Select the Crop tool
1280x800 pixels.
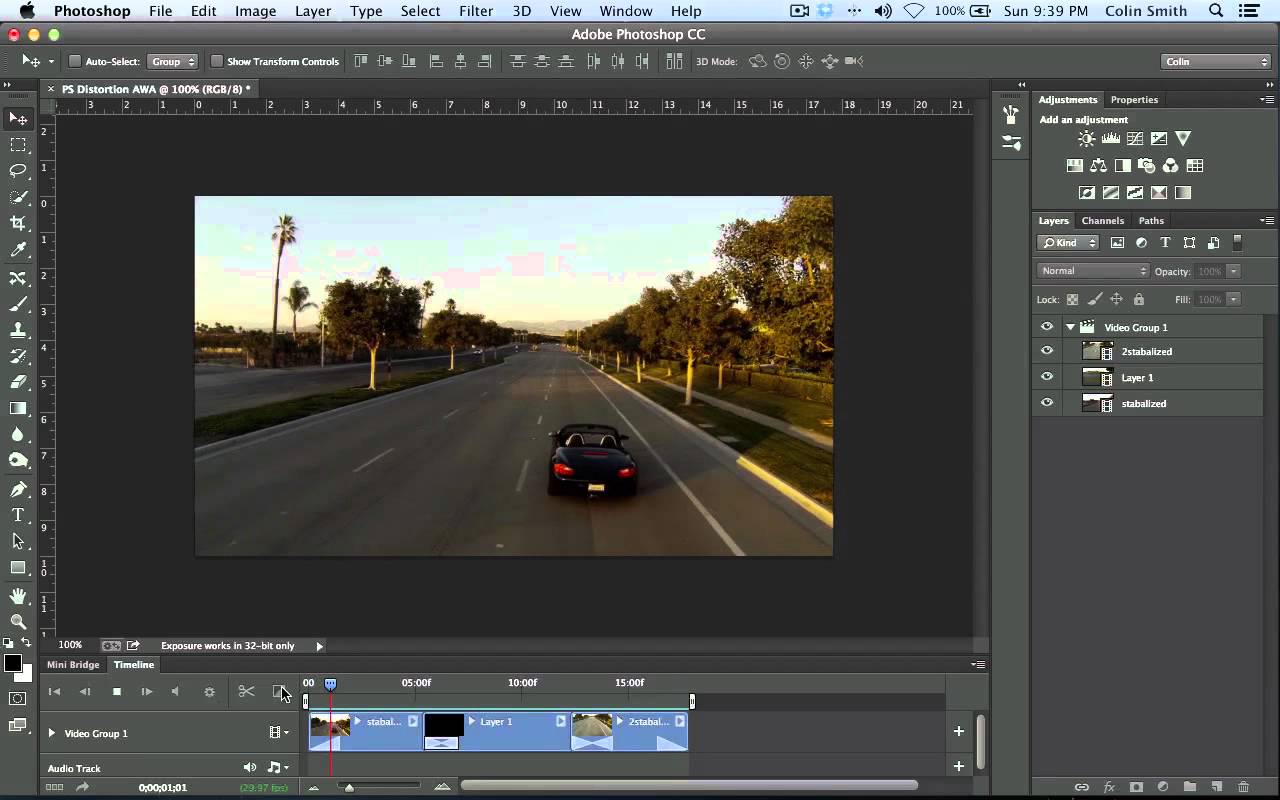point(18,224)
